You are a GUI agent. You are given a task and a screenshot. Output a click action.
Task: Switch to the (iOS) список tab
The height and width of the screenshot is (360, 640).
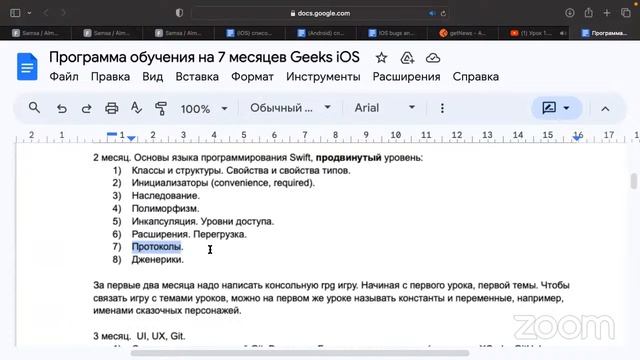coord(249,33)
